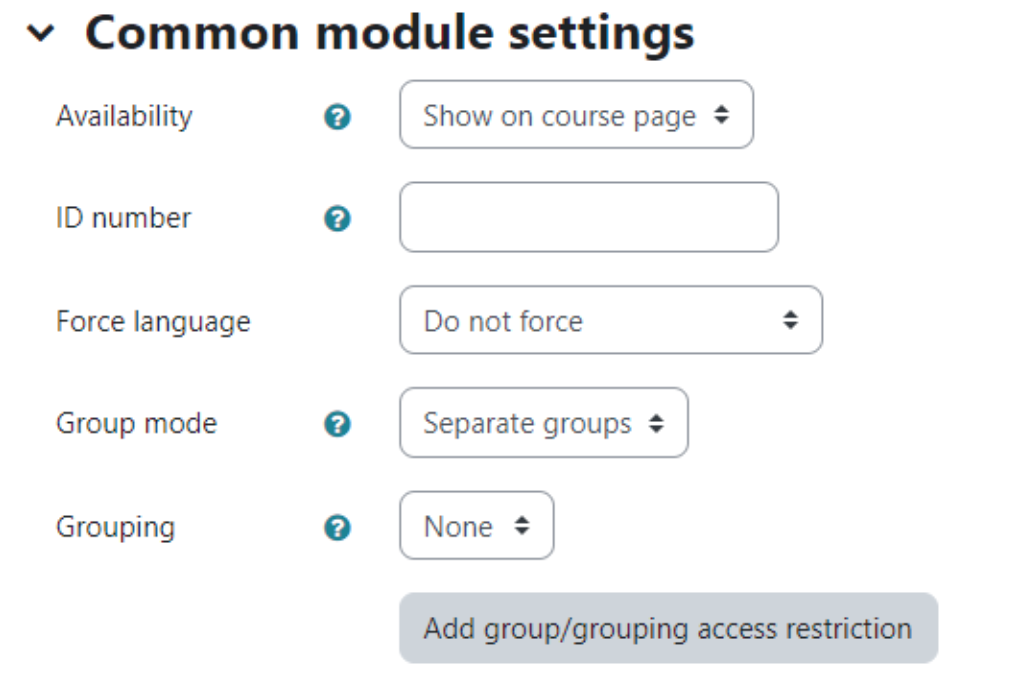Click the Common module settings heading
Viewport: 1030px width, 686px height.
pos(390,33)
